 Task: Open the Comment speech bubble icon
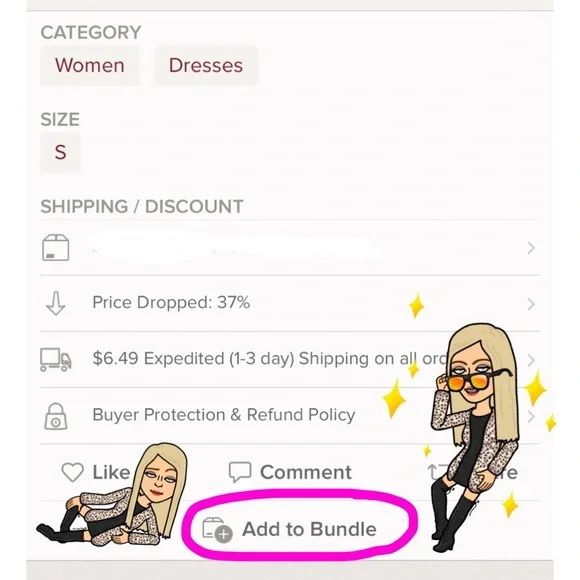tap(240, 472)
